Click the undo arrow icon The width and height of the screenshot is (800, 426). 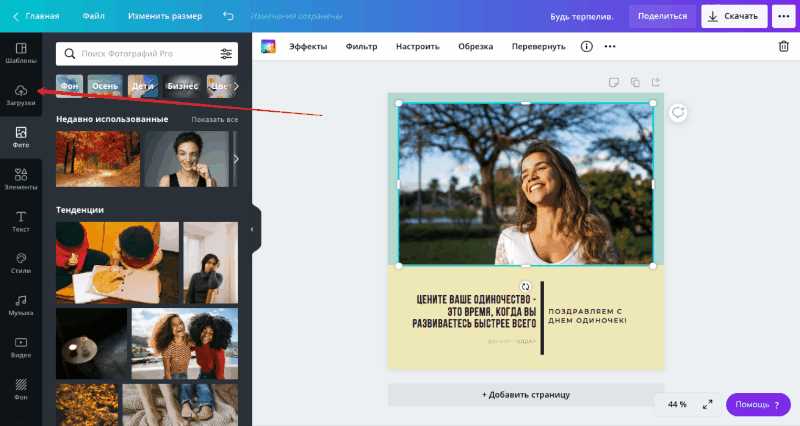[x=228, y=16]
